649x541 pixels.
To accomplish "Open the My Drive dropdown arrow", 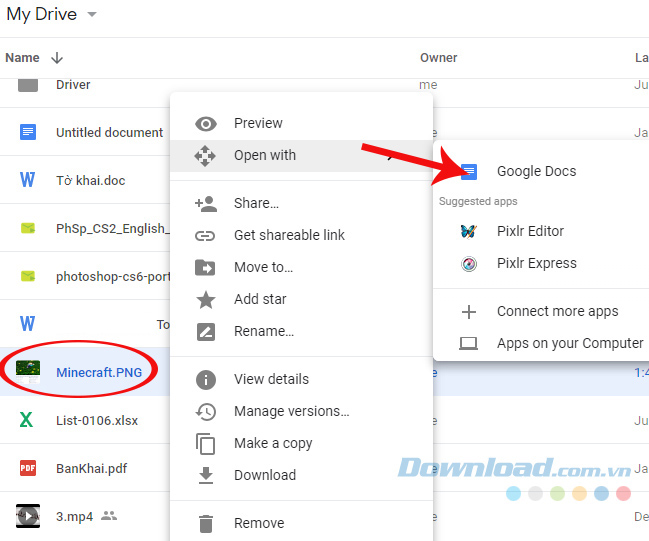I will 92,14.
